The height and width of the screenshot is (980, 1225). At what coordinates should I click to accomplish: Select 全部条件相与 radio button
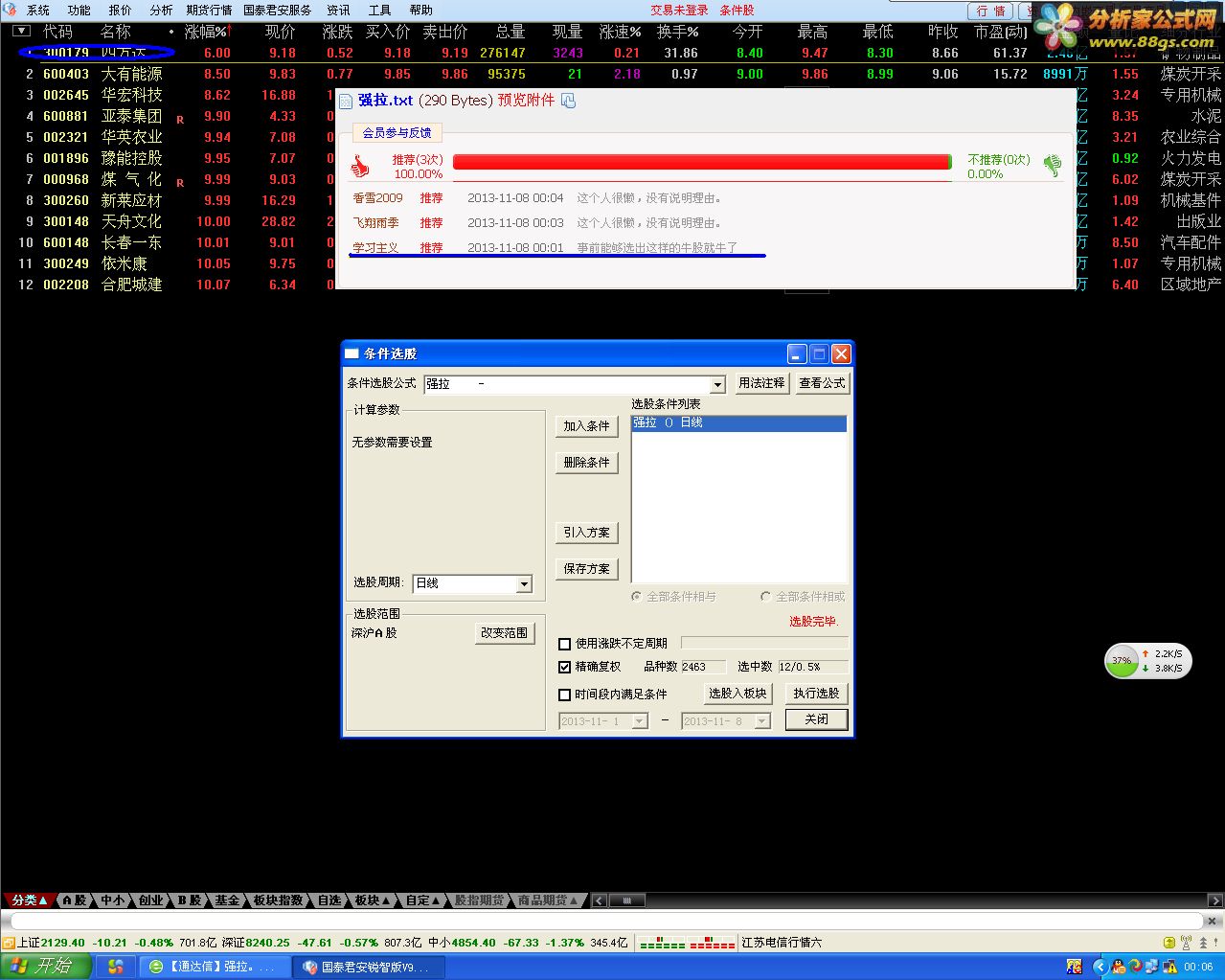[x=637, y=596]
